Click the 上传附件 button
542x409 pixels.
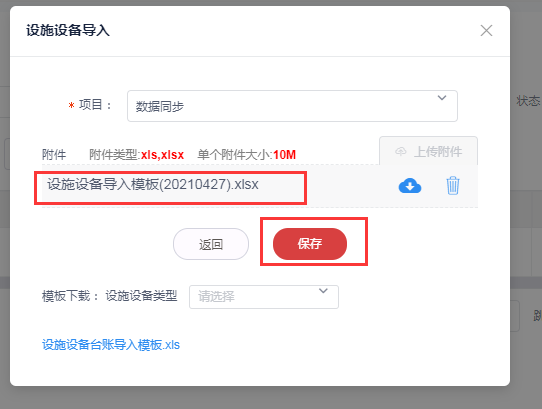[x=429, y=151]
